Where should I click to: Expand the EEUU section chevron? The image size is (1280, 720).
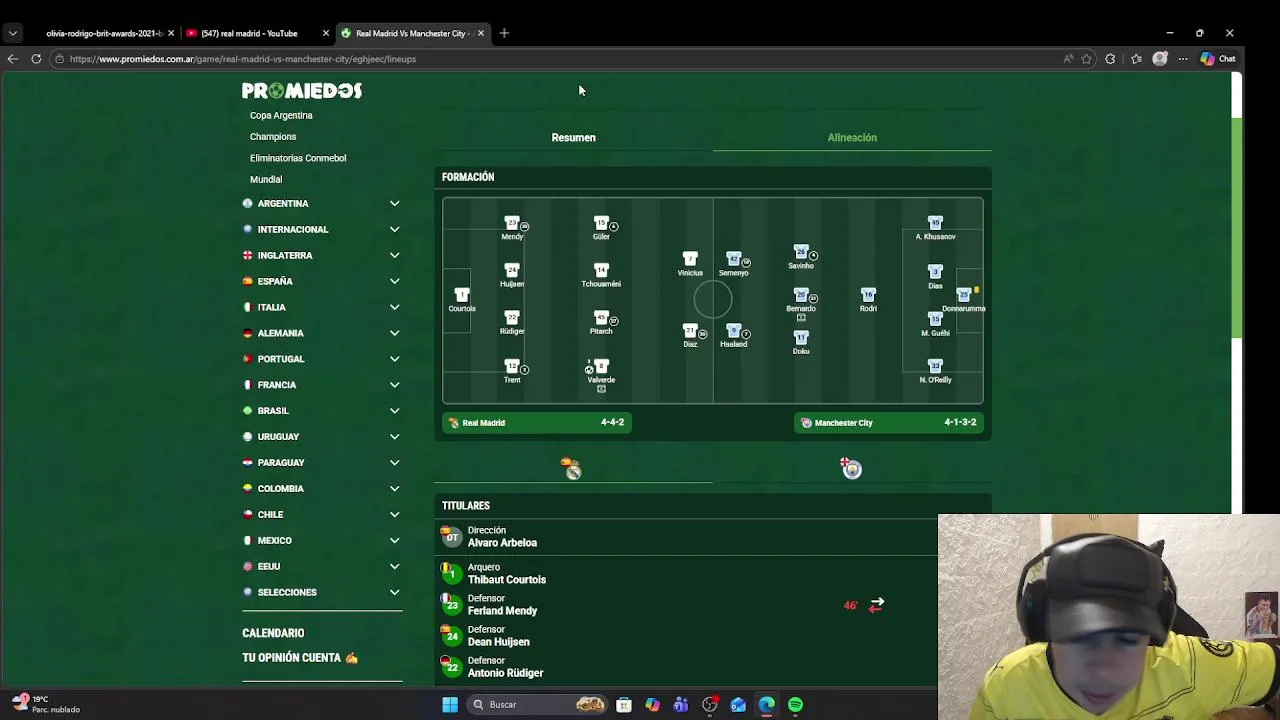394,567
